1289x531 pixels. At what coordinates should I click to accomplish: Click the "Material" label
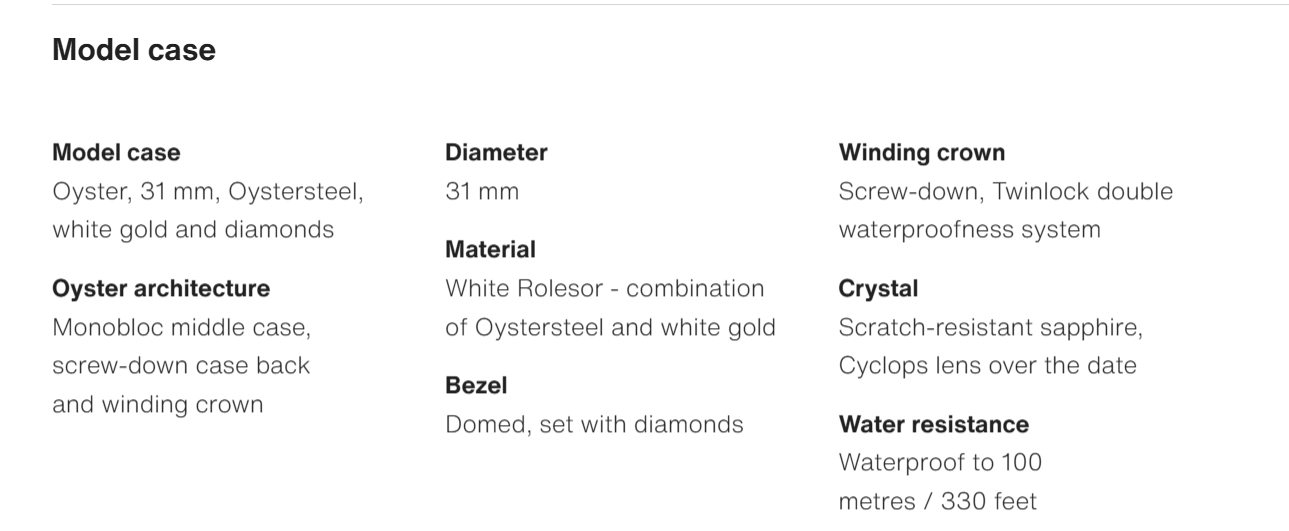(x=490, y=250)
